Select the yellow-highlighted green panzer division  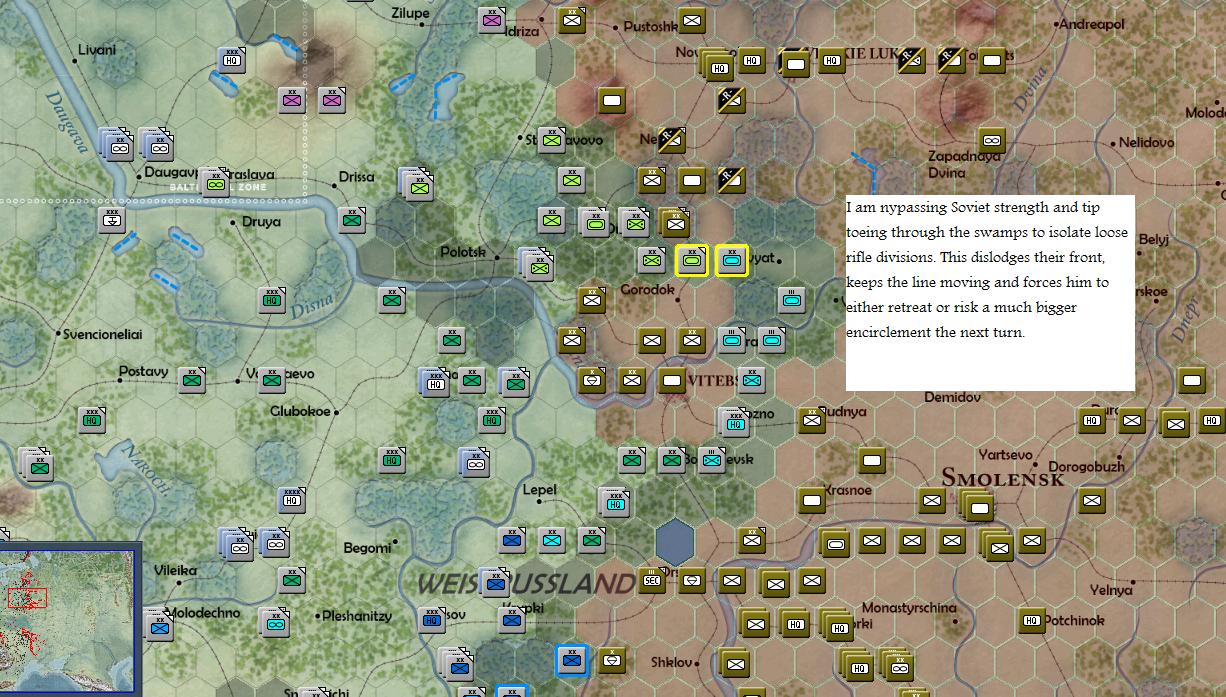692,260
